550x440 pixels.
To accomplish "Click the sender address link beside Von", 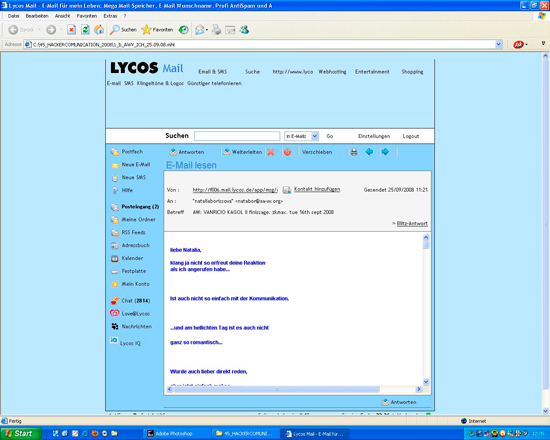I will click(235, 190).
